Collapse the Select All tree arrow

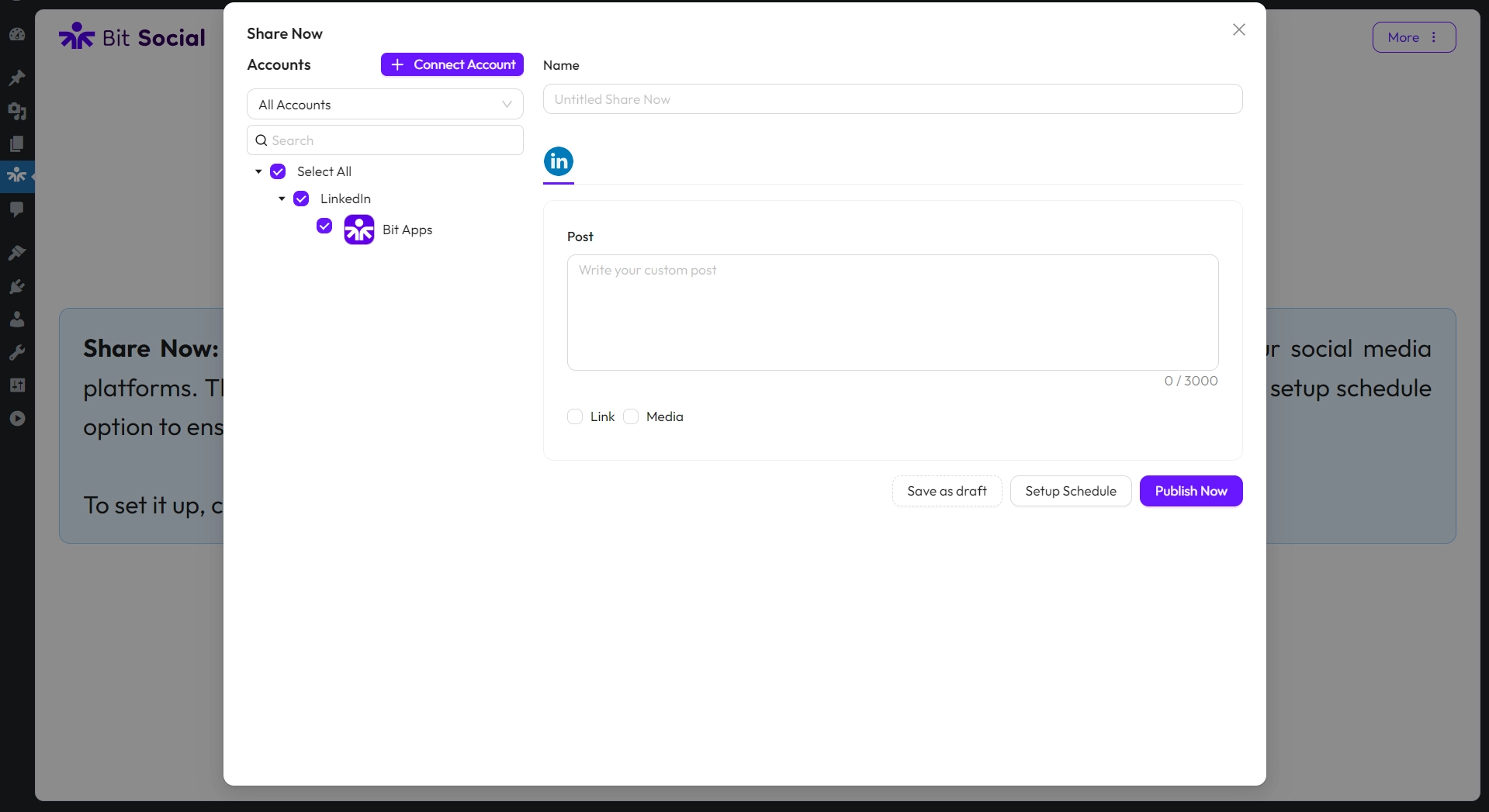coord(258,171)
